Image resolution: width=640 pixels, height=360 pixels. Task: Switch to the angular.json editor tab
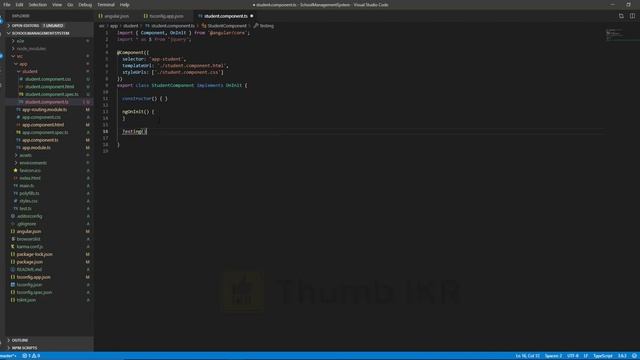point(116,16)
